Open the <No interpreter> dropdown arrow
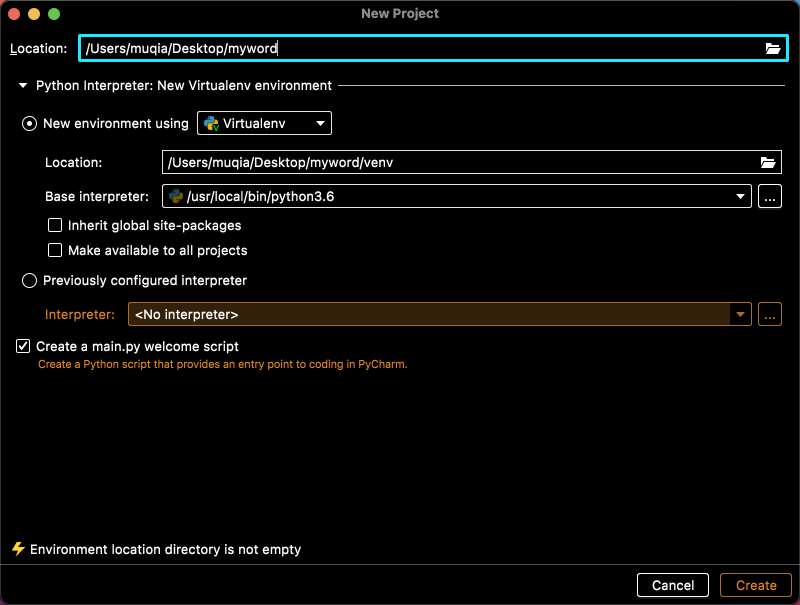This screenshot has width=800, height=605. (740, 315)
